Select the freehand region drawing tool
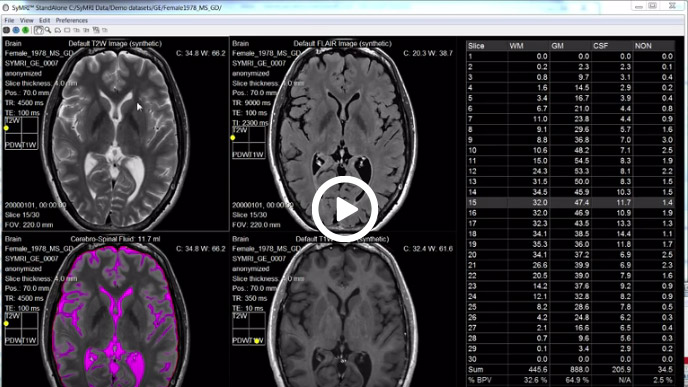The width and height of the screenshot is (688, 387). click(57, 30)
